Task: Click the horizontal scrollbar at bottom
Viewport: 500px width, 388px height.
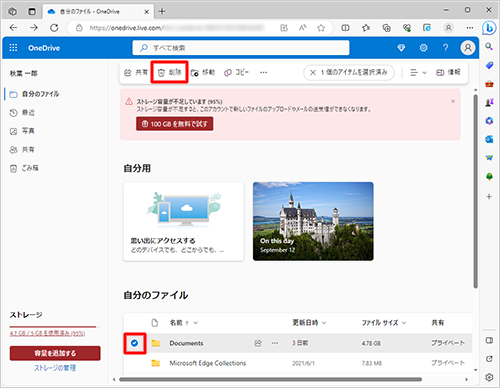Action: click(270, 379)
